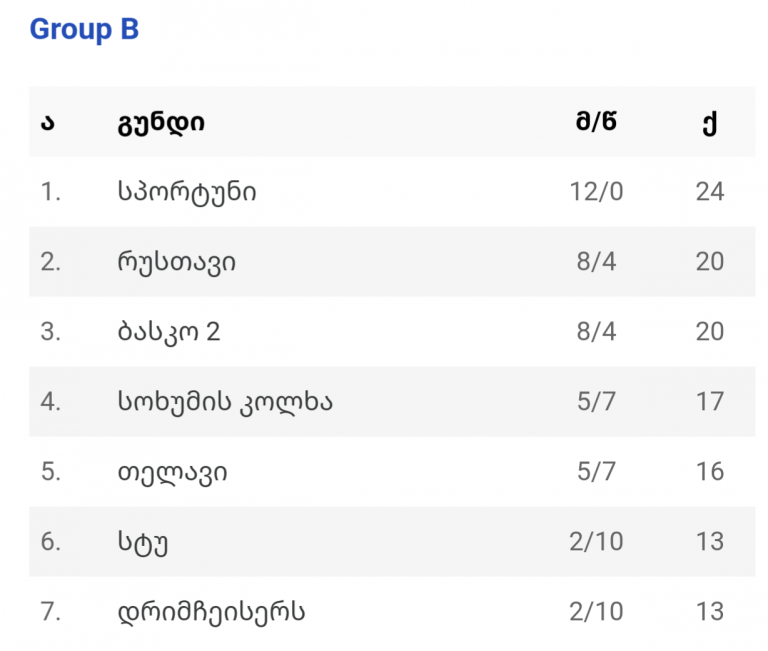Click rank number 7 in table
Viewport: 768px width, 651px height.
pos(50,612)
